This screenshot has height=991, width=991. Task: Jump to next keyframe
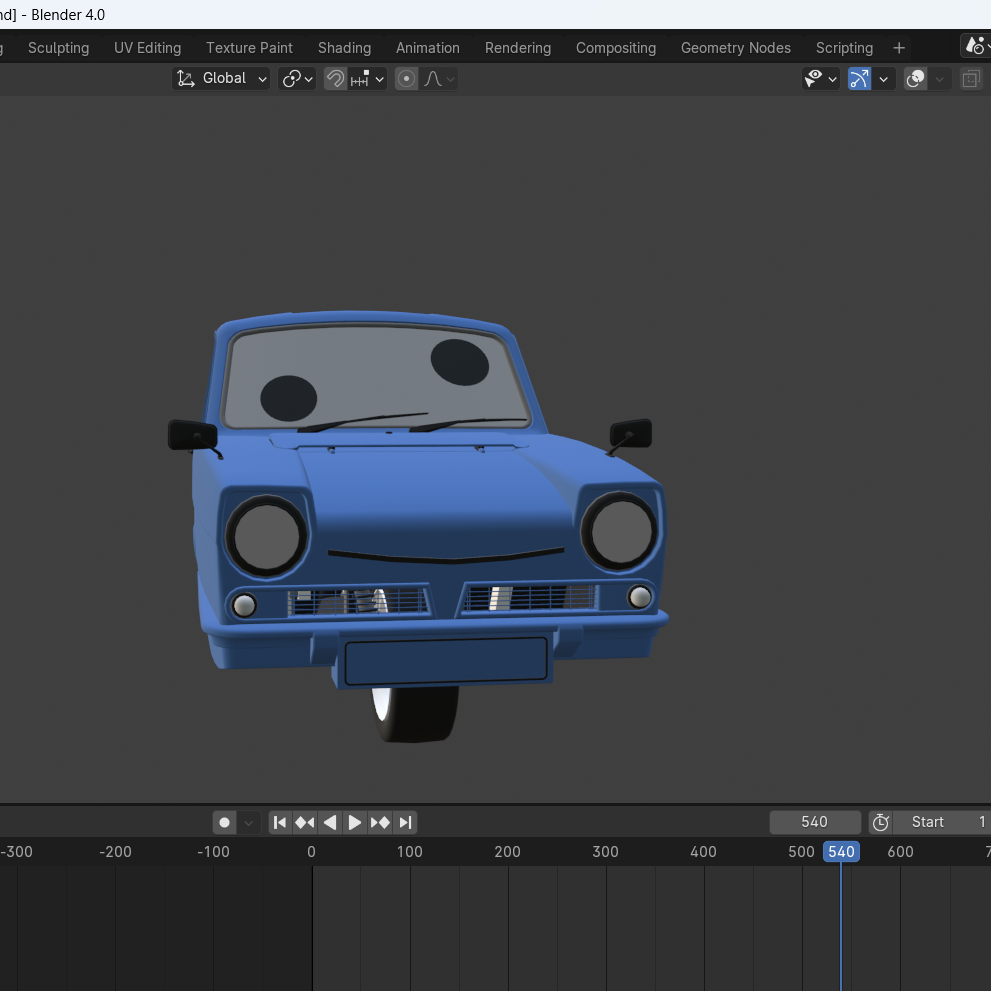tap(380, 822)
